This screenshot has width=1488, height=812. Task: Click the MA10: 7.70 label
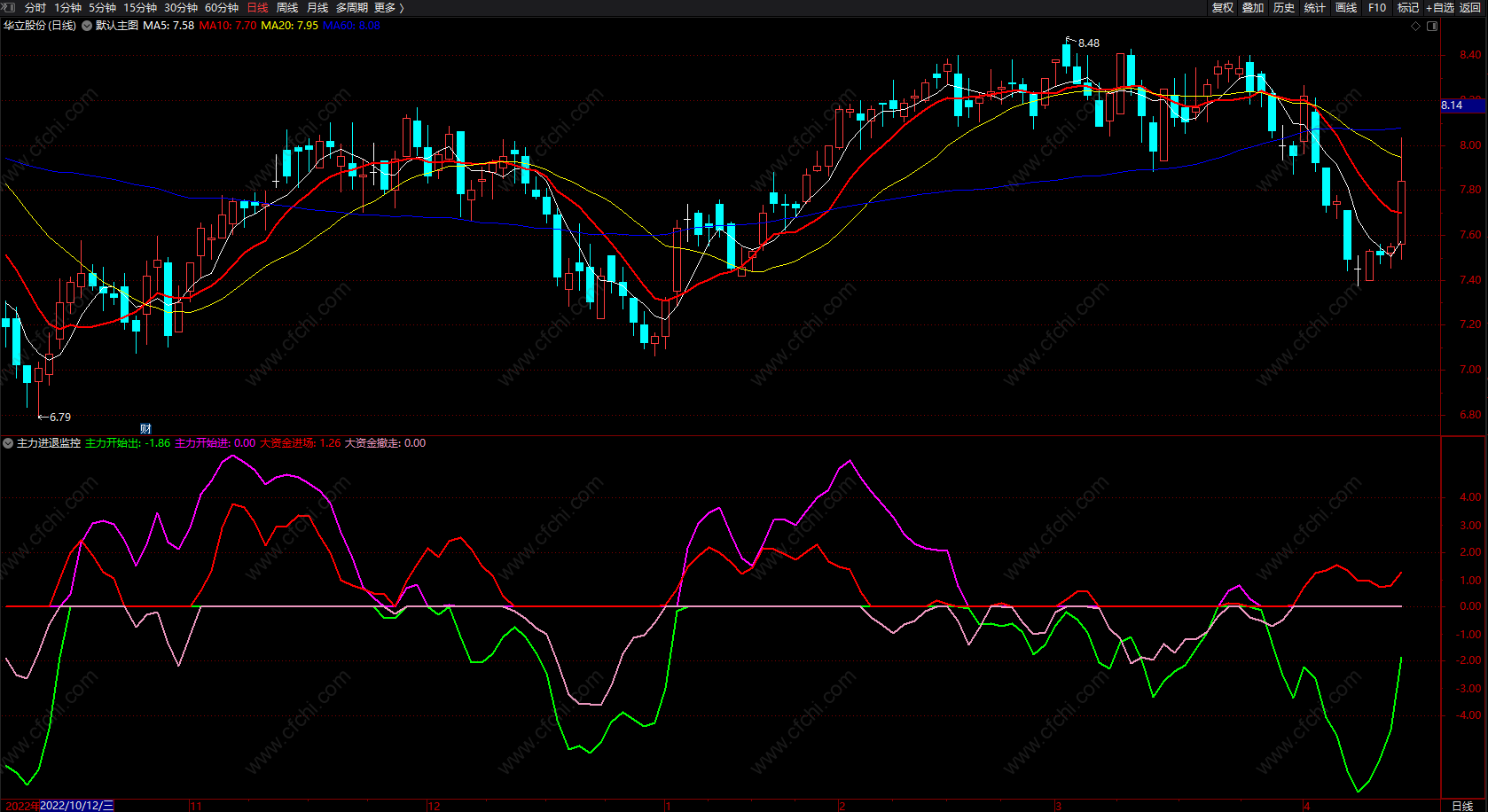pos(228,26)
